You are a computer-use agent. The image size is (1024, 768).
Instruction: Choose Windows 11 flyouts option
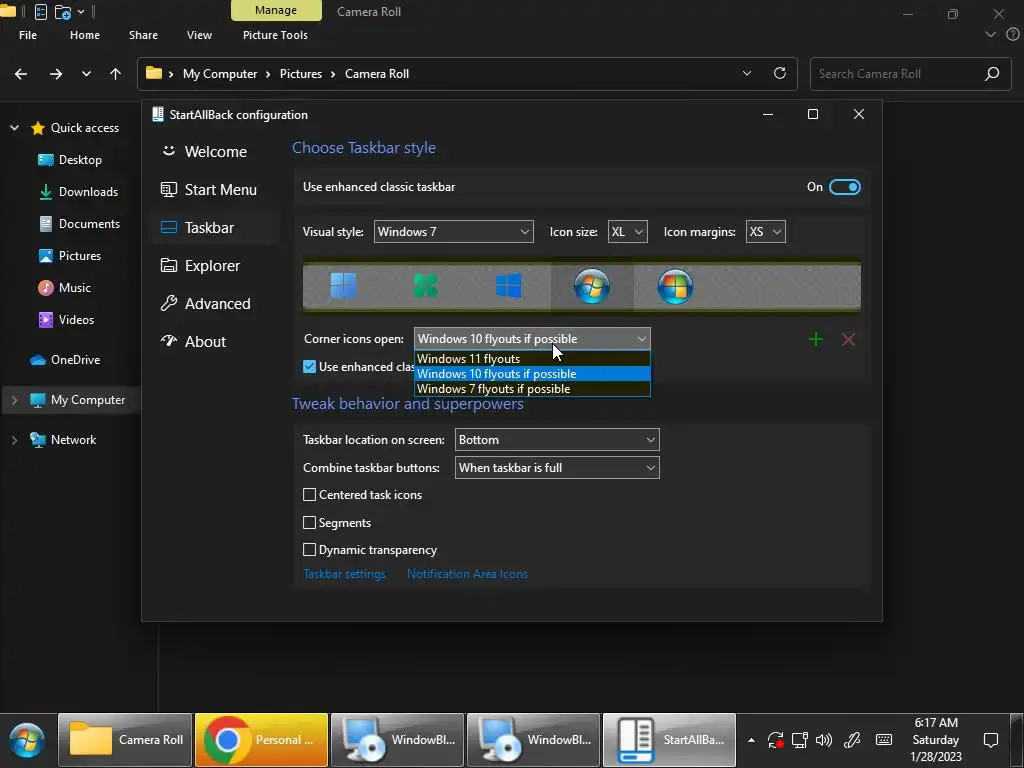click(532, 359)
